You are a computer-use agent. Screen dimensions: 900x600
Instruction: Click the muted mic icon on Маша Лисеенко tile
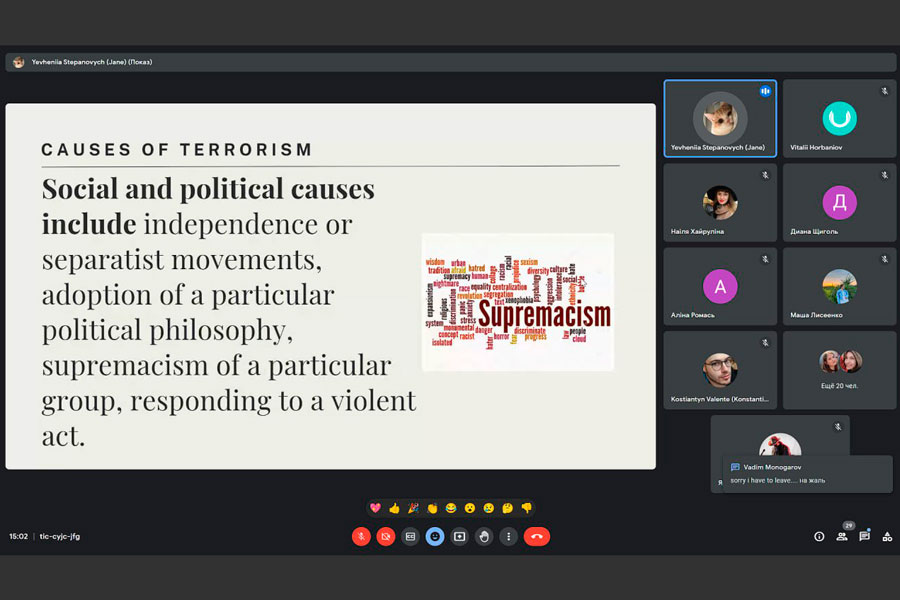(x=885, y=259)
